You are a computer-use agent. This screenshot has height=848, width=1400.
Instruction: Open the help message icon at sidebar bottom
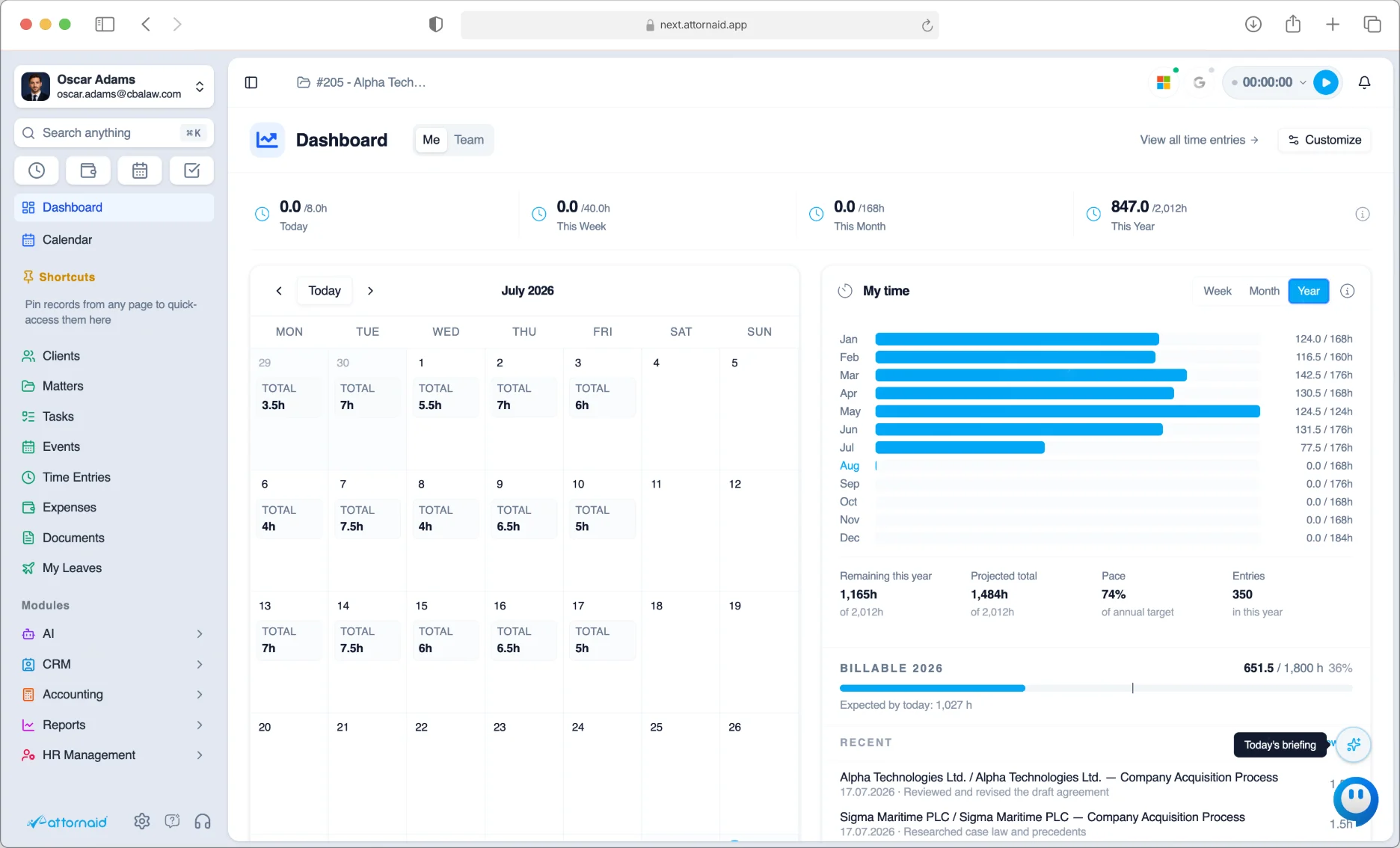172,822
